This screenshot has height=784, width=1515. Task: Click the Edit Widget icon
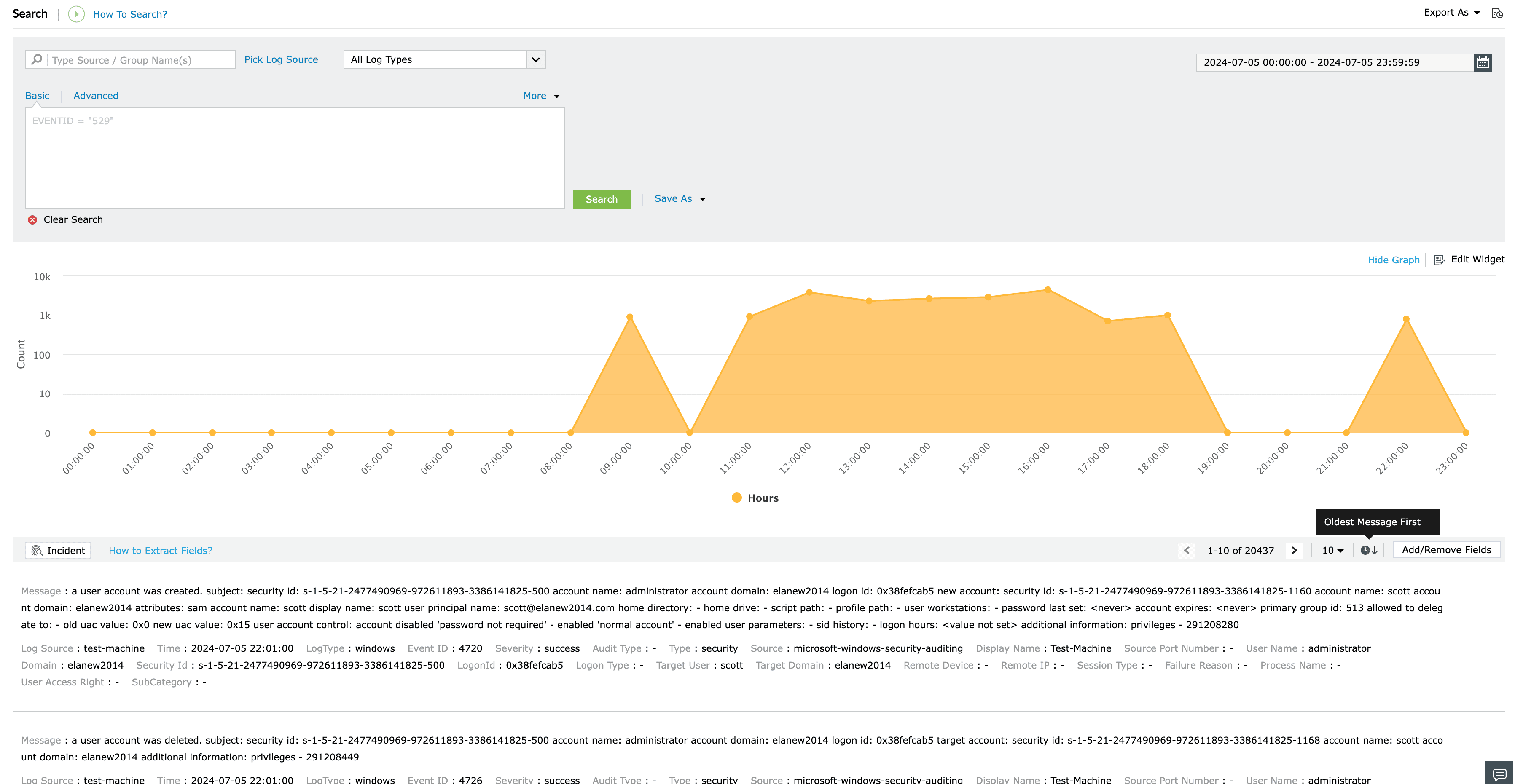point(1439,260)
